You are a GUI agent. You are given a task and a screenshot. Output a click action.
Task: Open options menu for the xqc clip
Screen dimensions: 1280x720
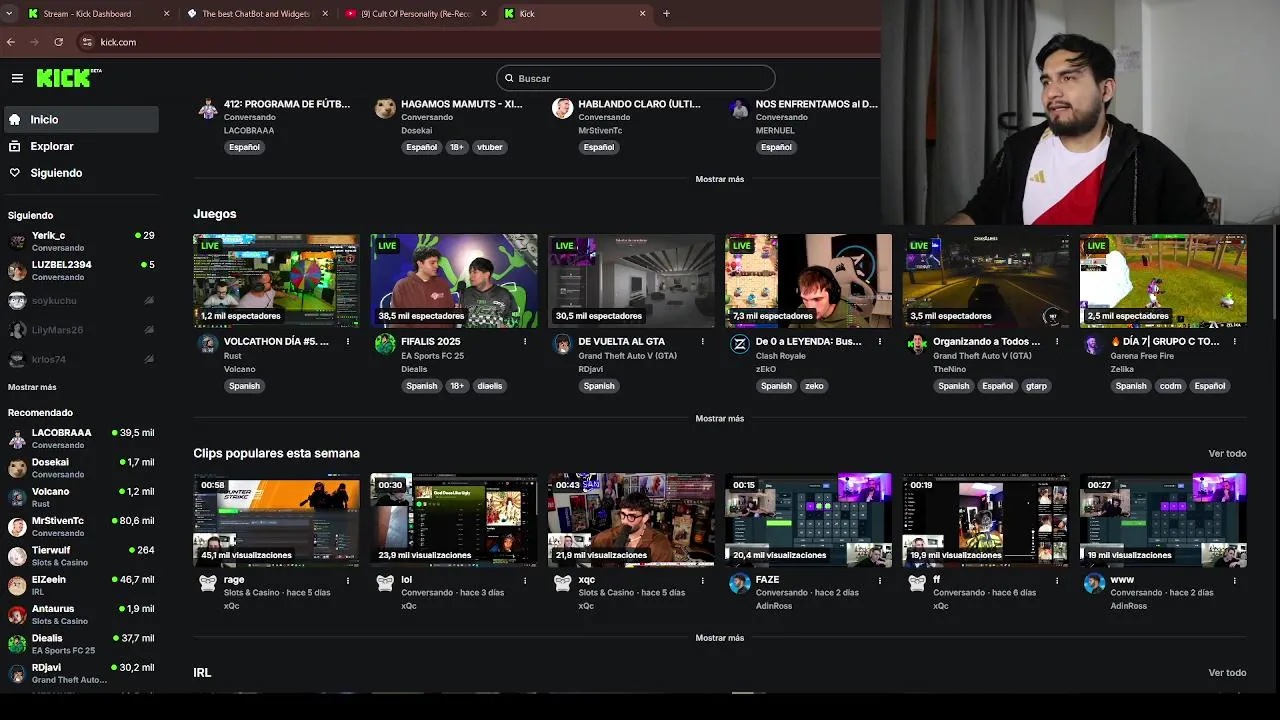tap(702, 580)
